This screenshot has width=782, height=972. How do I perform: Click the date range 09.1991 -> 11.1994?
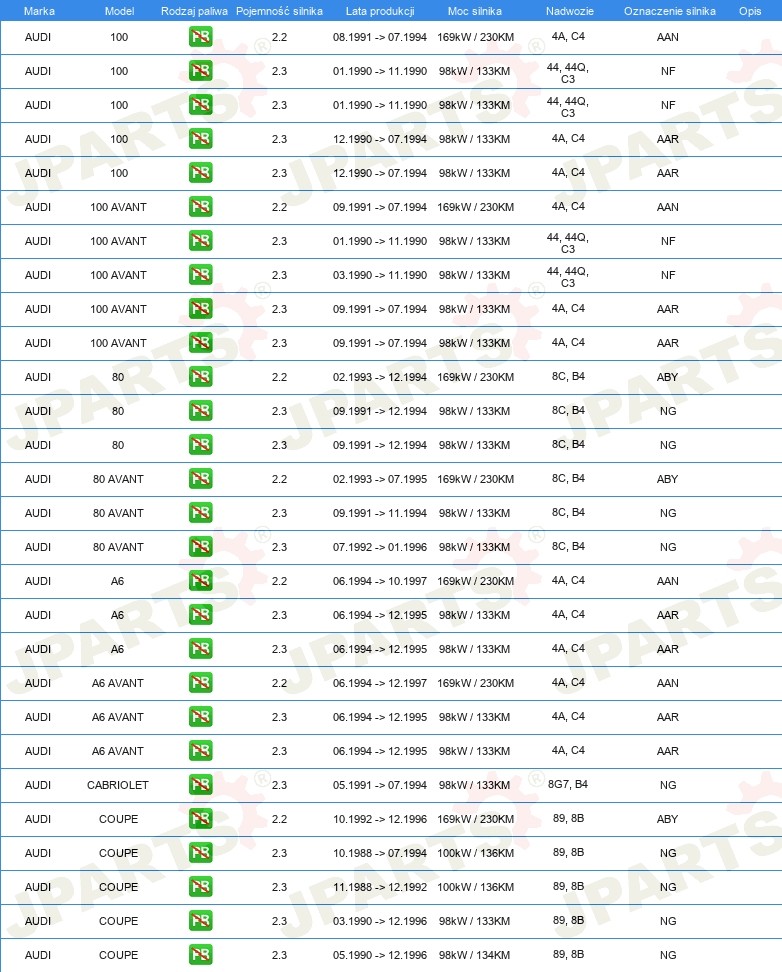click(x=380, y=513)
